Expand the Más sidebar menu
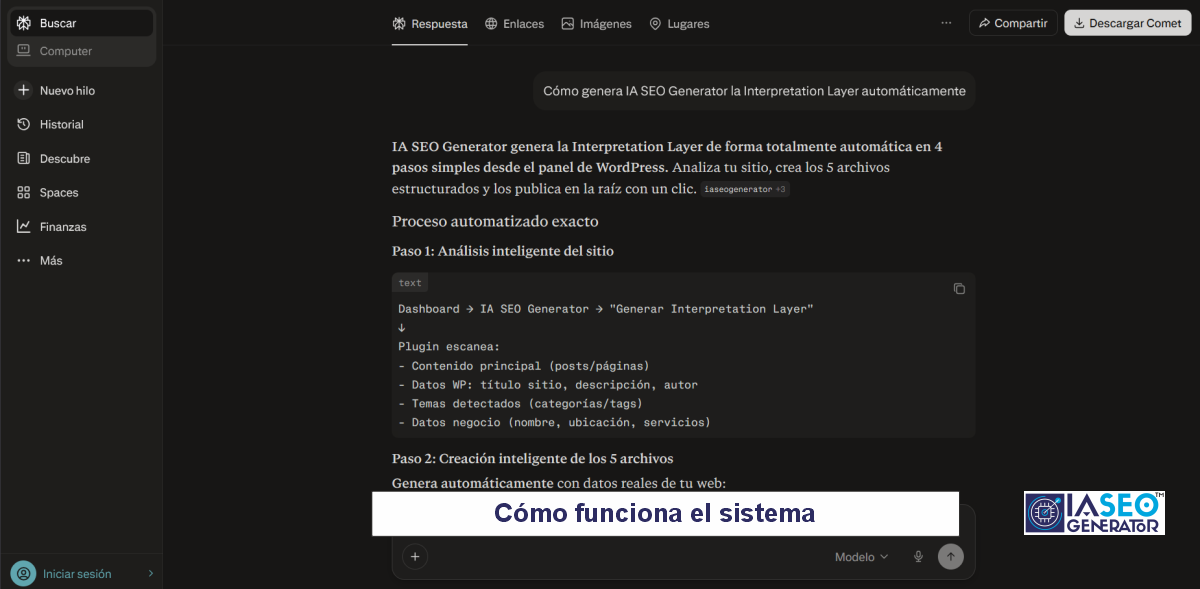 pyautogui.click(x=50, y=261)
